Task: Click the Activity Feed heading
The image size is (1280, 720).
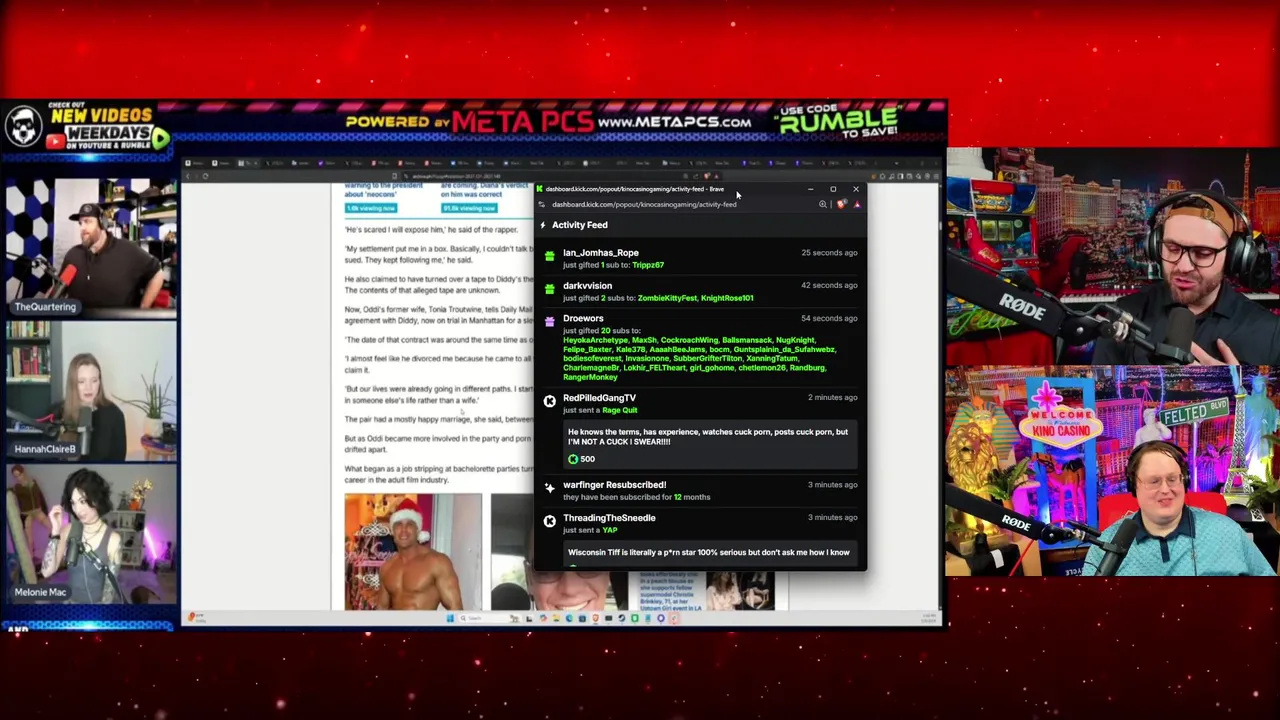Action: (x=579, y=225)
